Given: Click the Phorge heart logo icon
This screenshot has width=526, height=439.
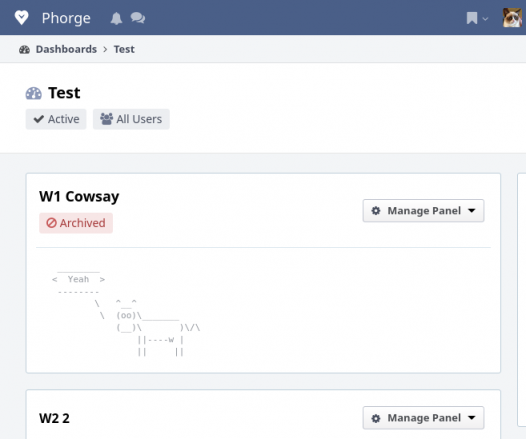Looking at the screenshot, I should [x=21, y=17].
